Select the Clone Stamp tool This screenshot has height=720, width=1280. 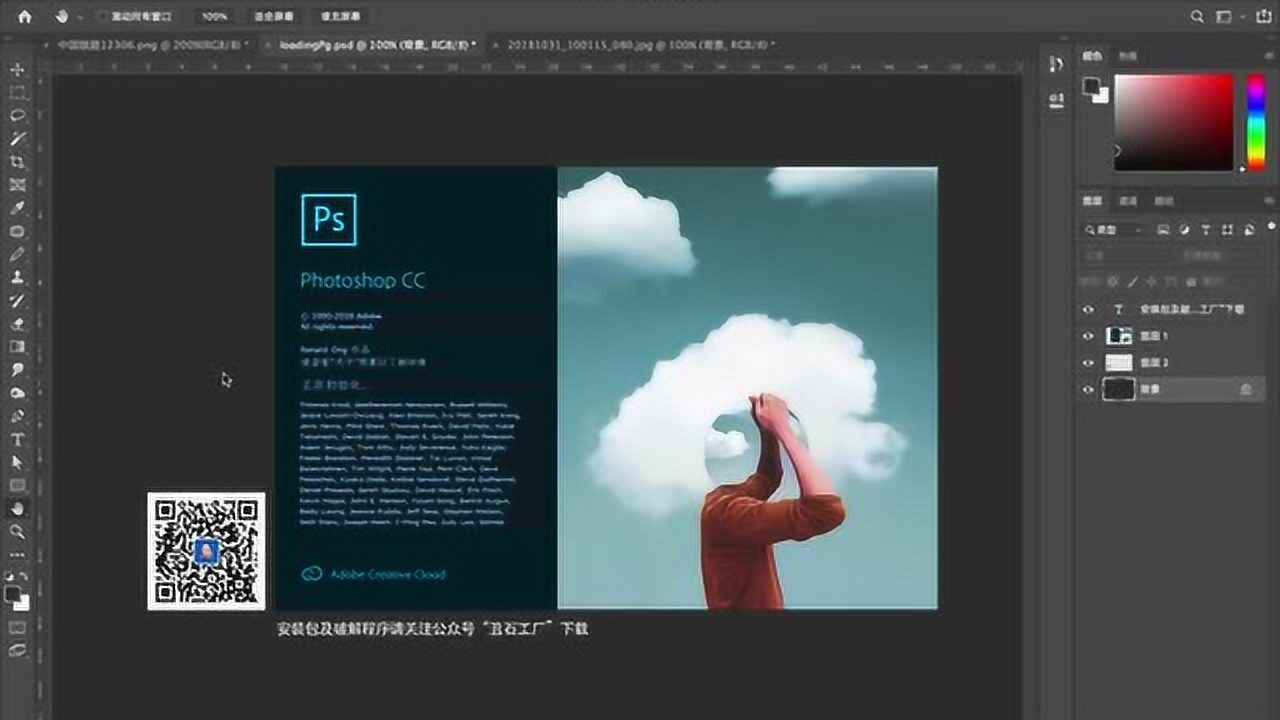pos(17,278)
